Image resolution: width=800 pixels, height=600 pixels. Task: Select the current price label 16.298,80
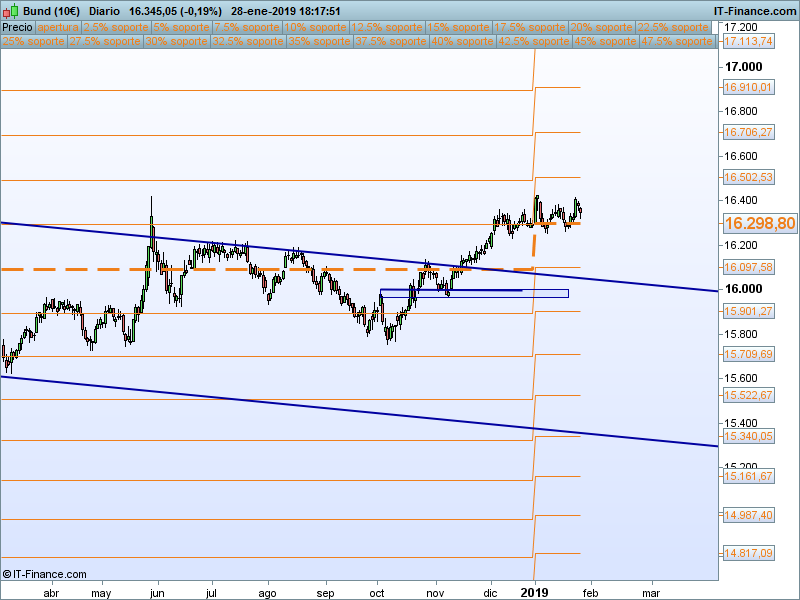[x=759, y=224]
